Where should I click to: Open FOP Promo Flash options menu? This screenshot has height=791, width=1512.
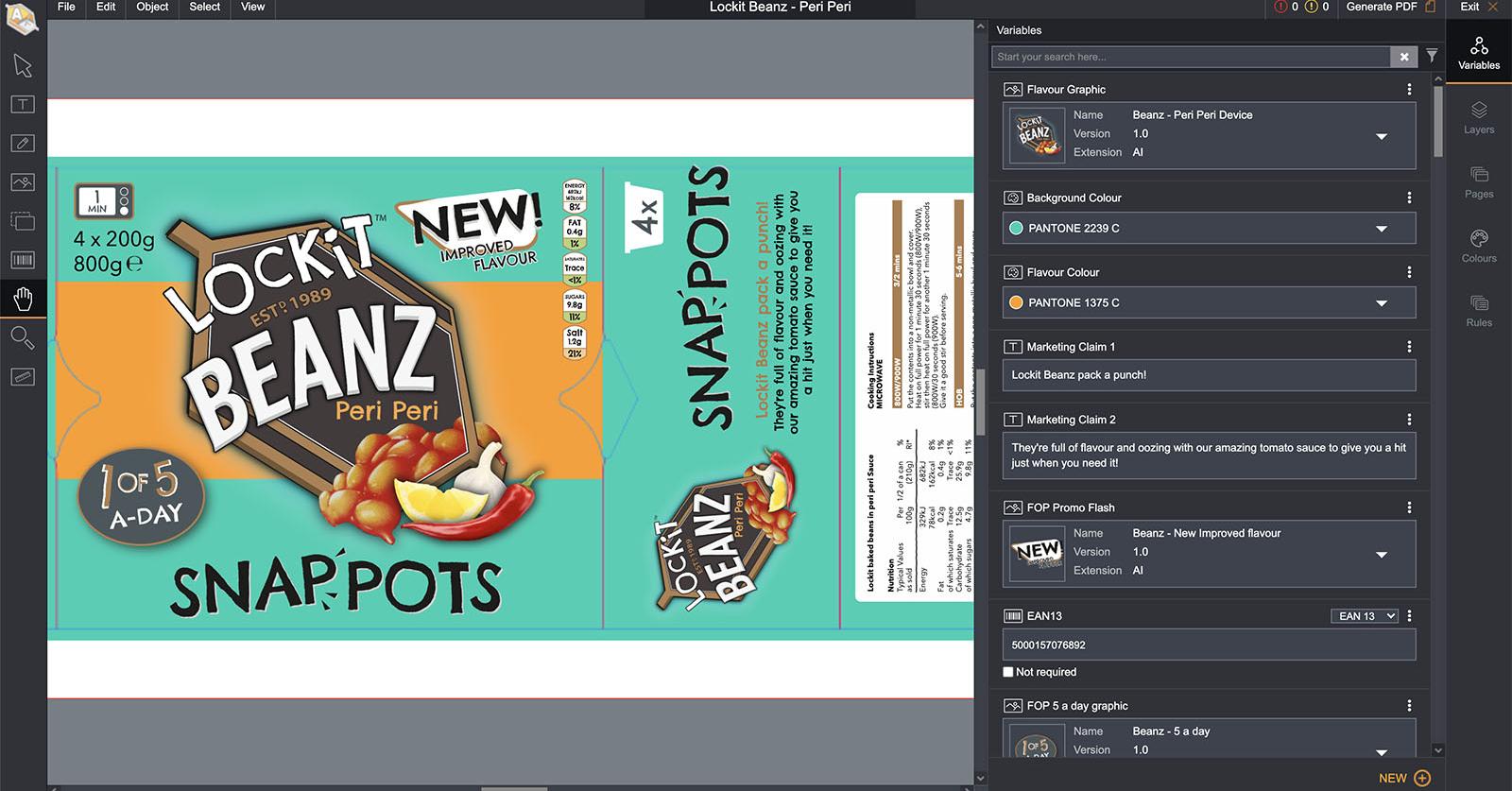tap(1409, 507)
